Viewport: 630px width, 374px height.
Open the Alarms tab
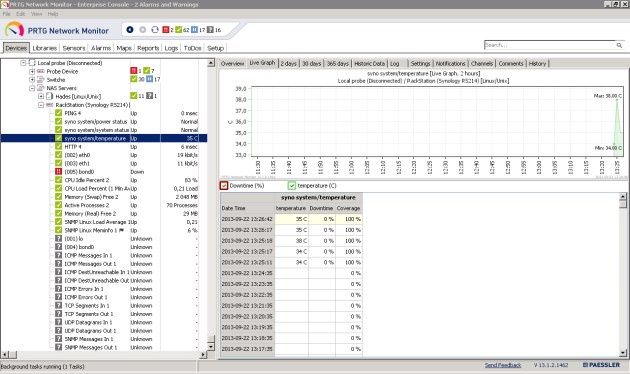pyautogui.click(x=101, y=48)
